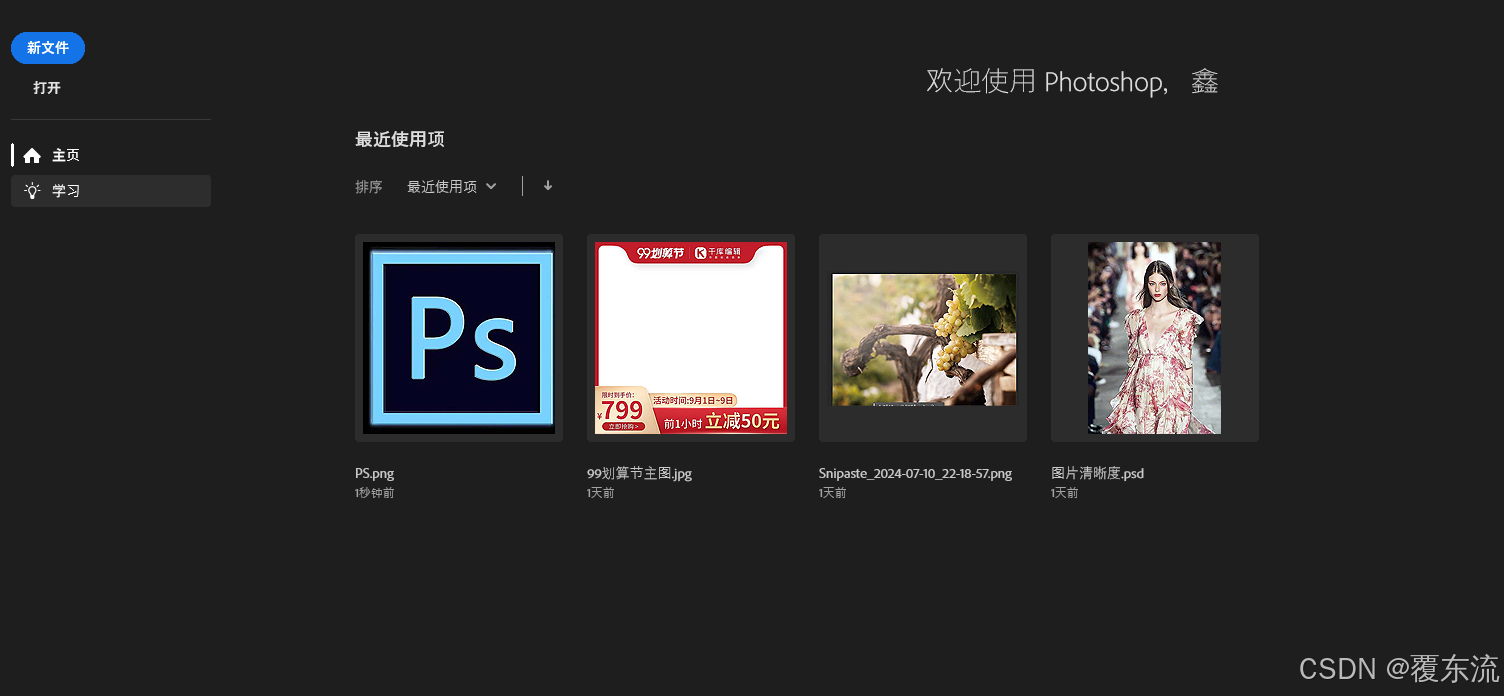Viewport: 1504px width, 696px height.
Task: Toggle the sort direction arrow
Action: [548, 186]
